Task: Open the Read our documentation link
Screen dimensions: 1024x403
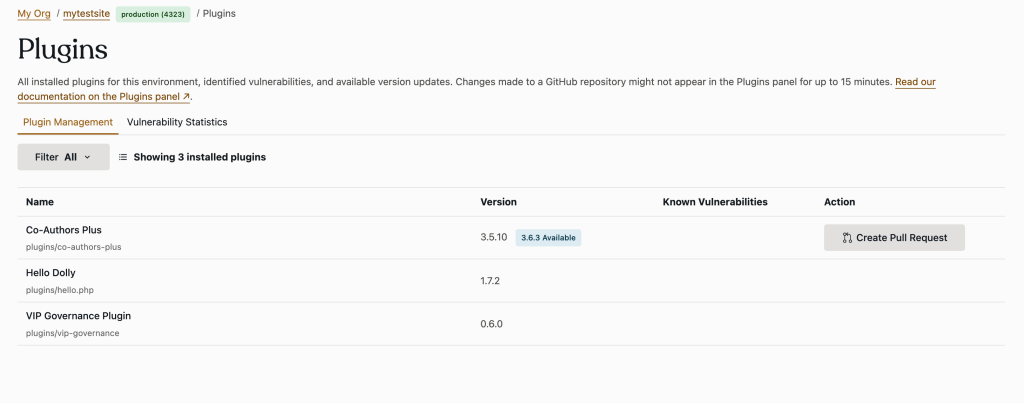Action: click(x=914, y=81)
